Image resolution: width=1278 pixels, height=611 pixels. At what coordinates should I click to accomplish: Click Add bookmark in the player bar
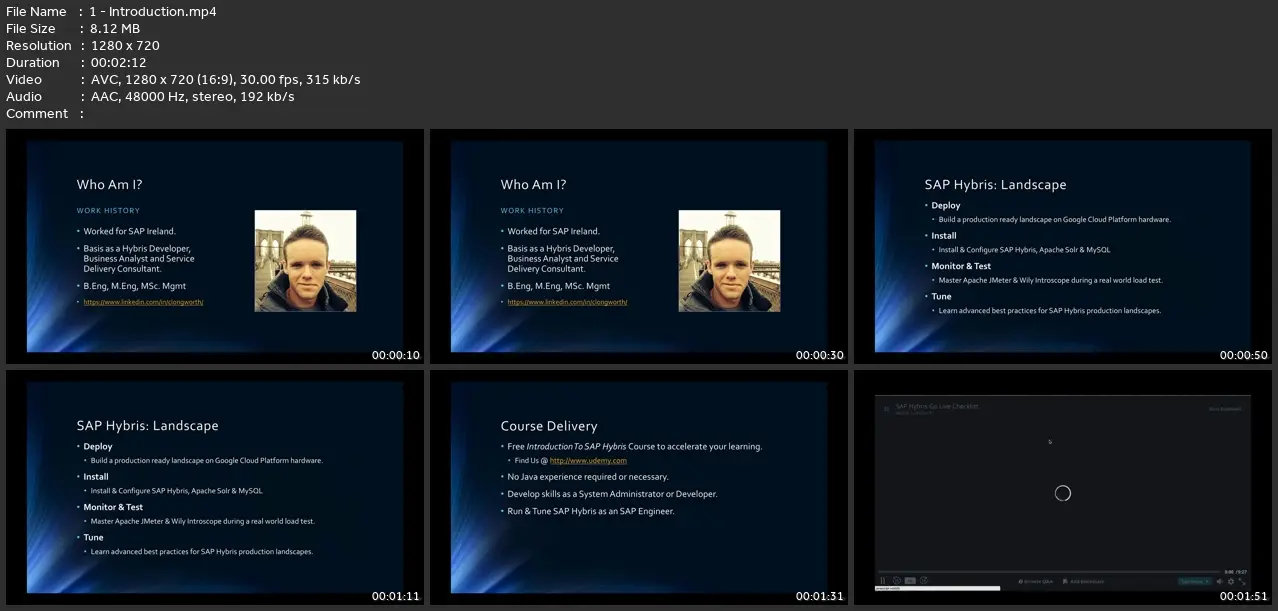click(1083, 581)
